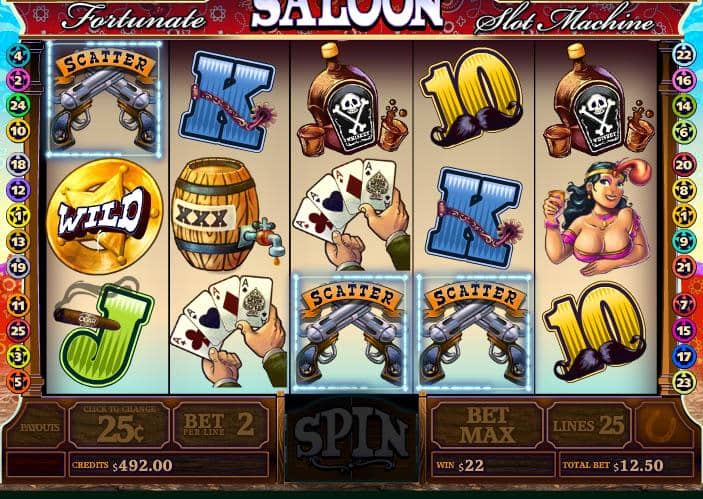
Task: Open the Payouts table
Action: point(39,427)
